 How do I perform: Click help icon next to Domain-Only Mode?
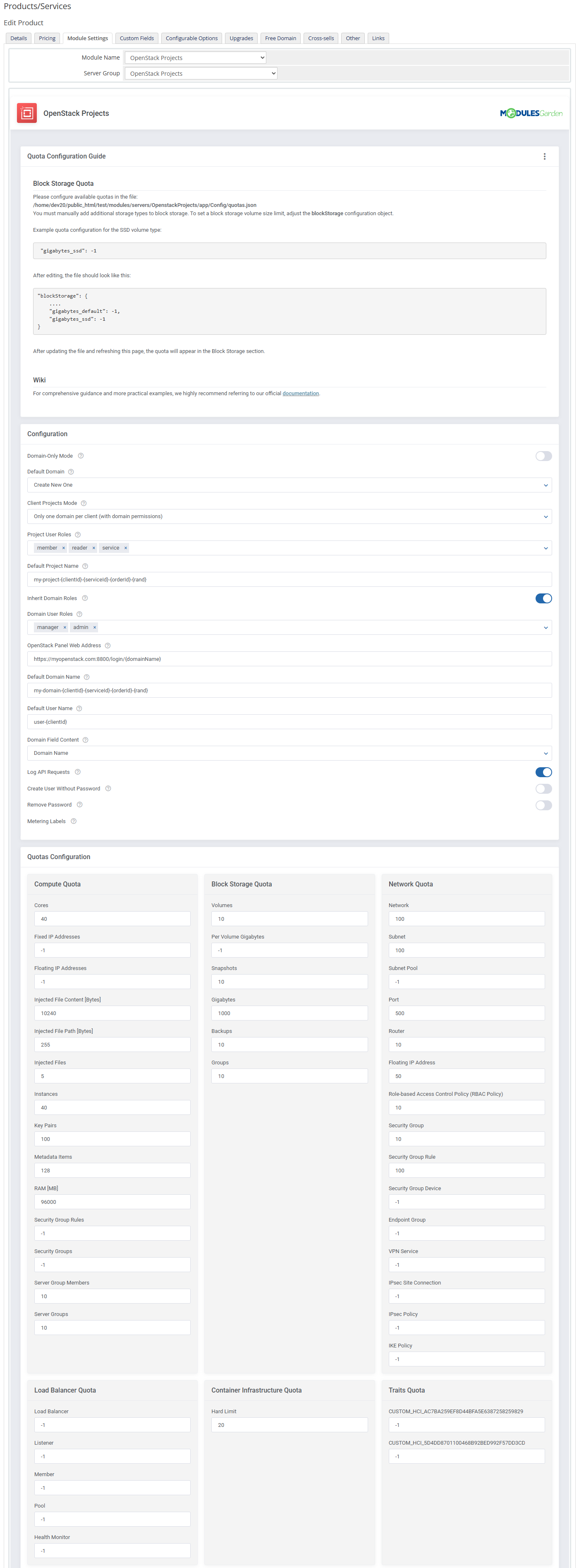click(81, 456)
